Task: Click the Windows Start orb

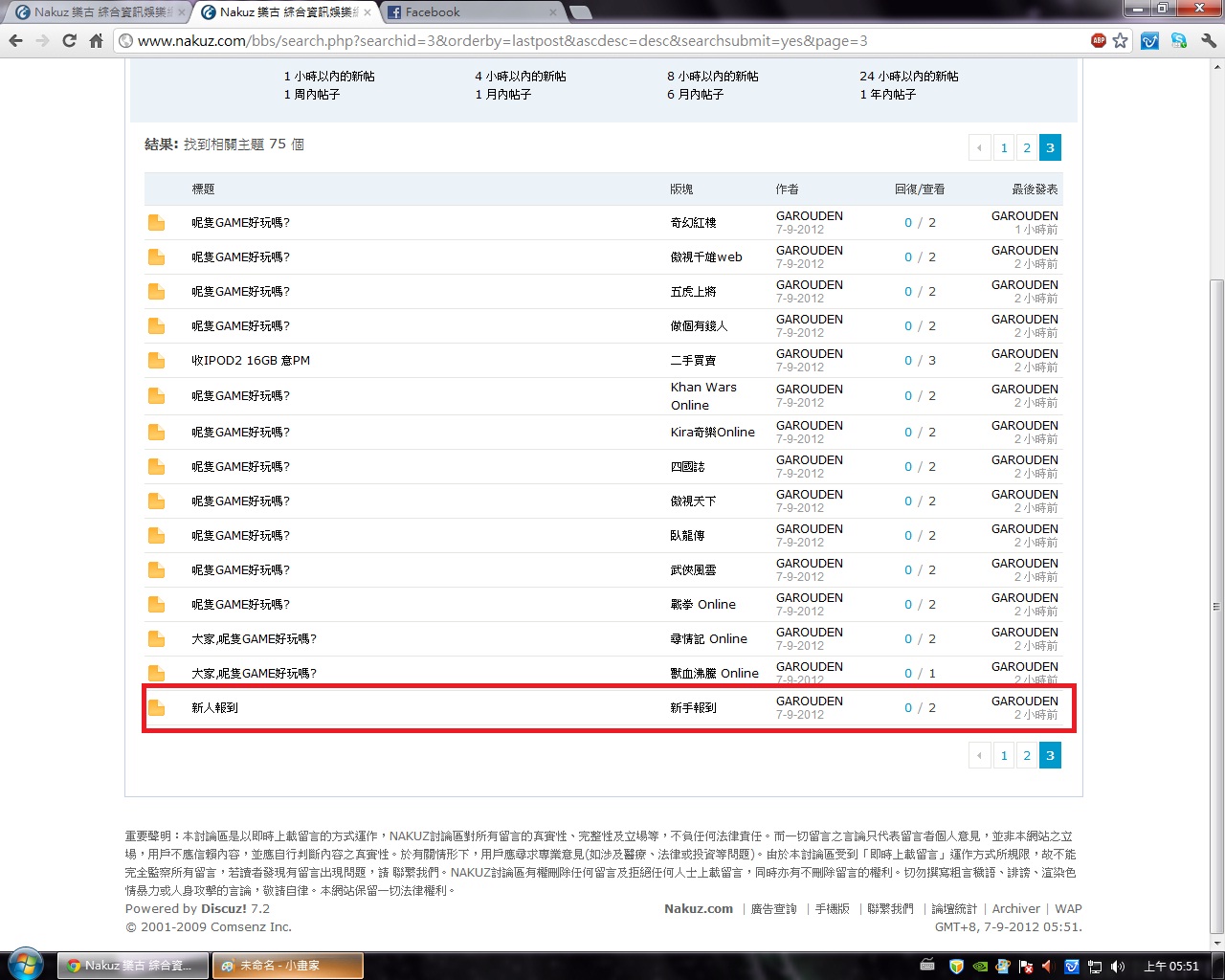Action: click(x=25, y=964)
